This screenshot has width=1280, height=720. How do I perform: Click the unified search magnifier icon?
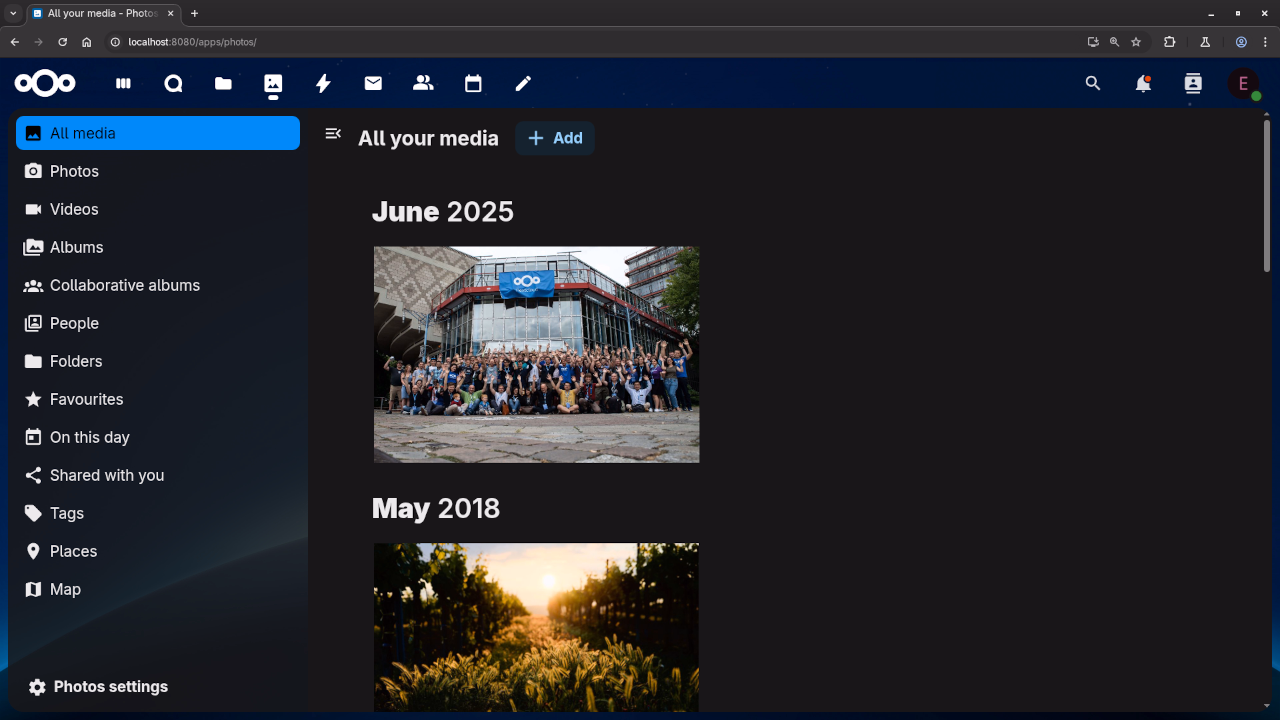1093,84
